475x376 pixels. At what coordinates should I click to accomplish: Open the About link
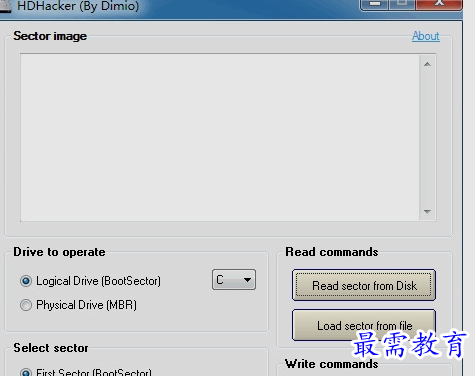click(426, 36)
